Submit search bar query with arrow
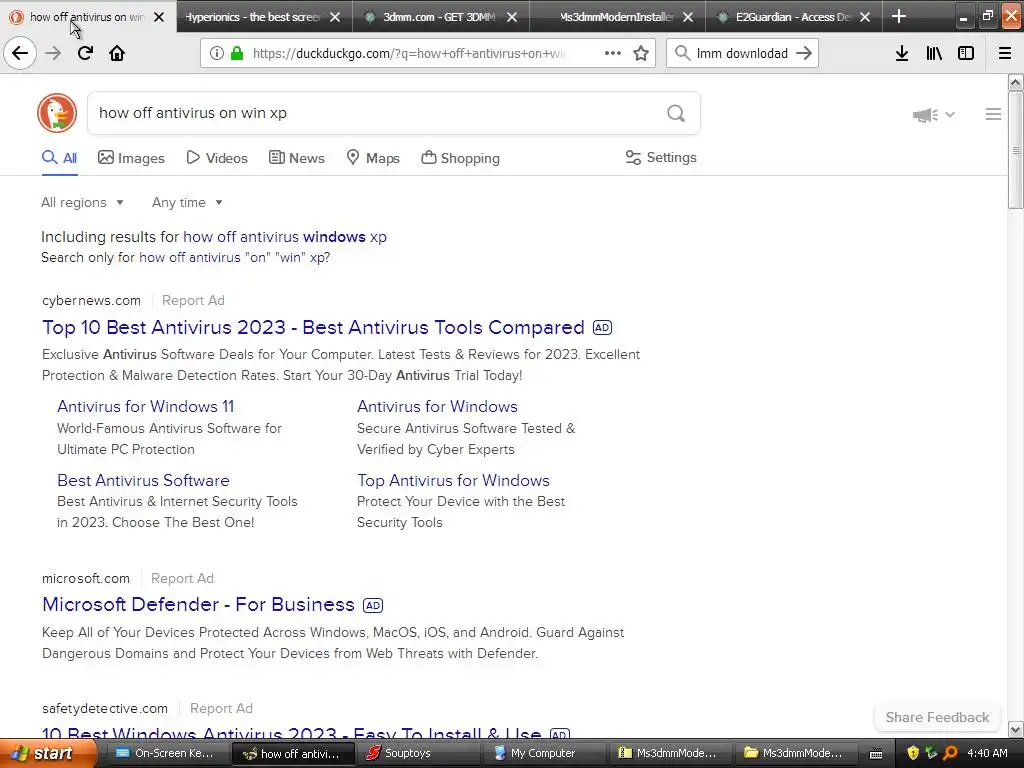 point(804,53)
